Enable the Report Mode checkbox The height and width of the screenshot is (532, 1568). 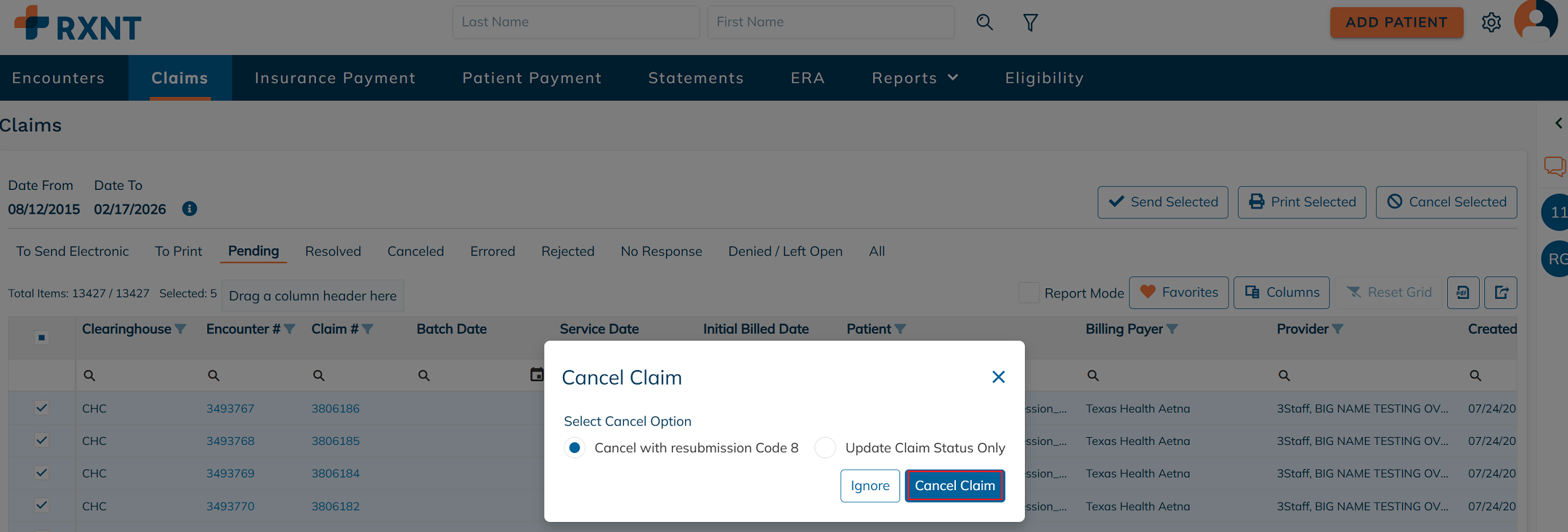tap(1029, 293)
